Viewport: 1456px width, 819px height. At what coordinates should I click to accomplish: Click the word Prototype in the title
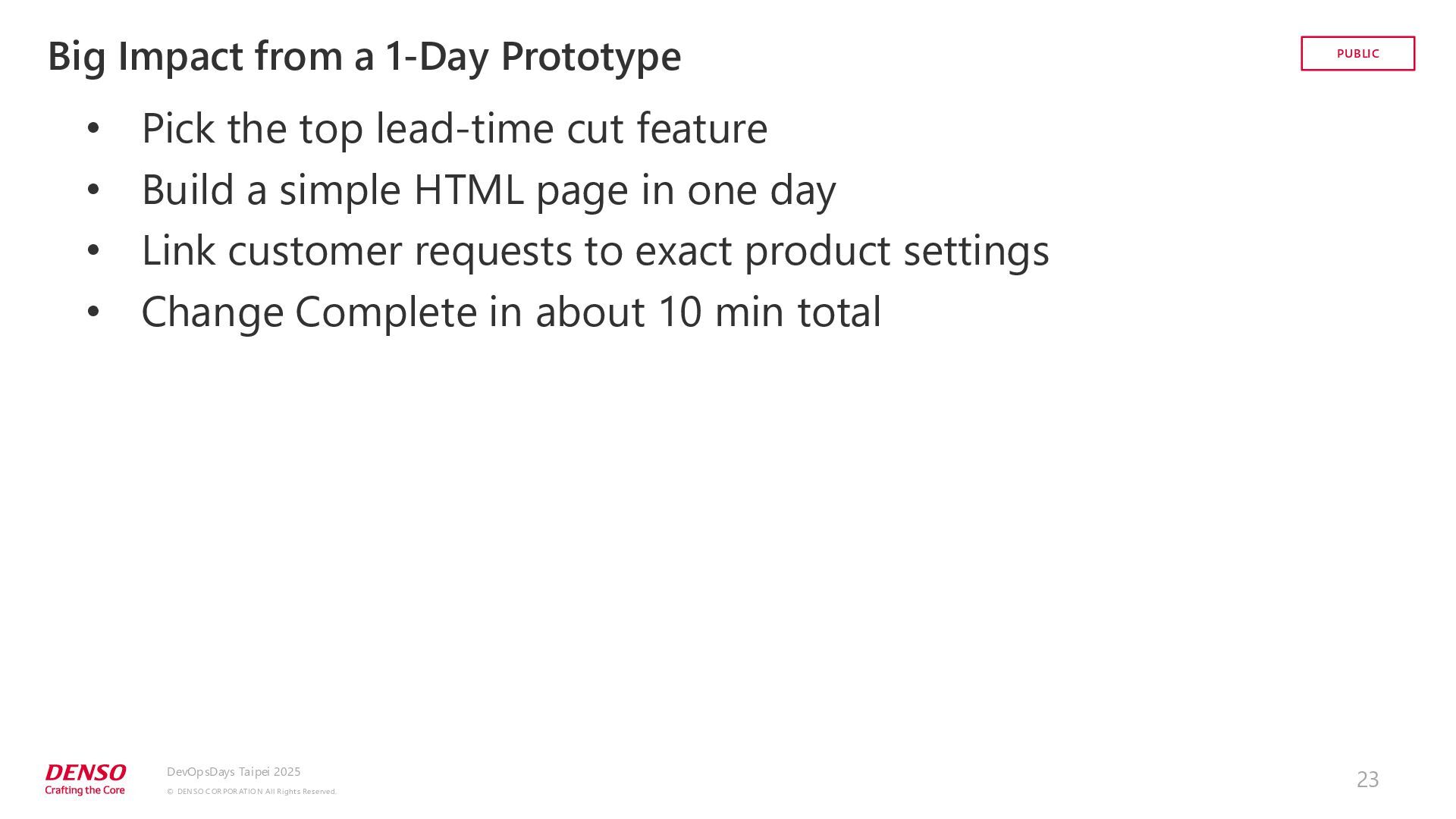coord(591,58)
